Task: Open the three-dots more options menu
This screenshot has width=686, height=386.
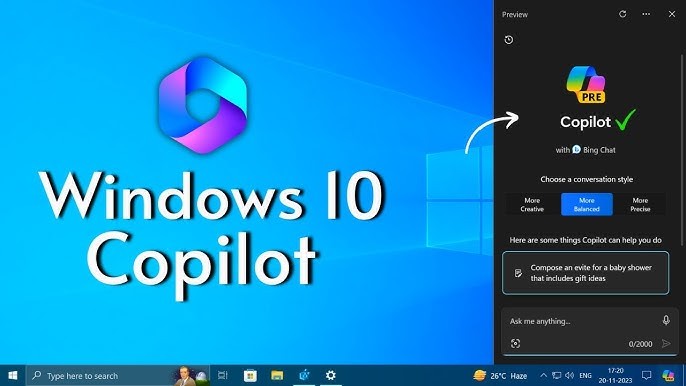Action: 646,14
